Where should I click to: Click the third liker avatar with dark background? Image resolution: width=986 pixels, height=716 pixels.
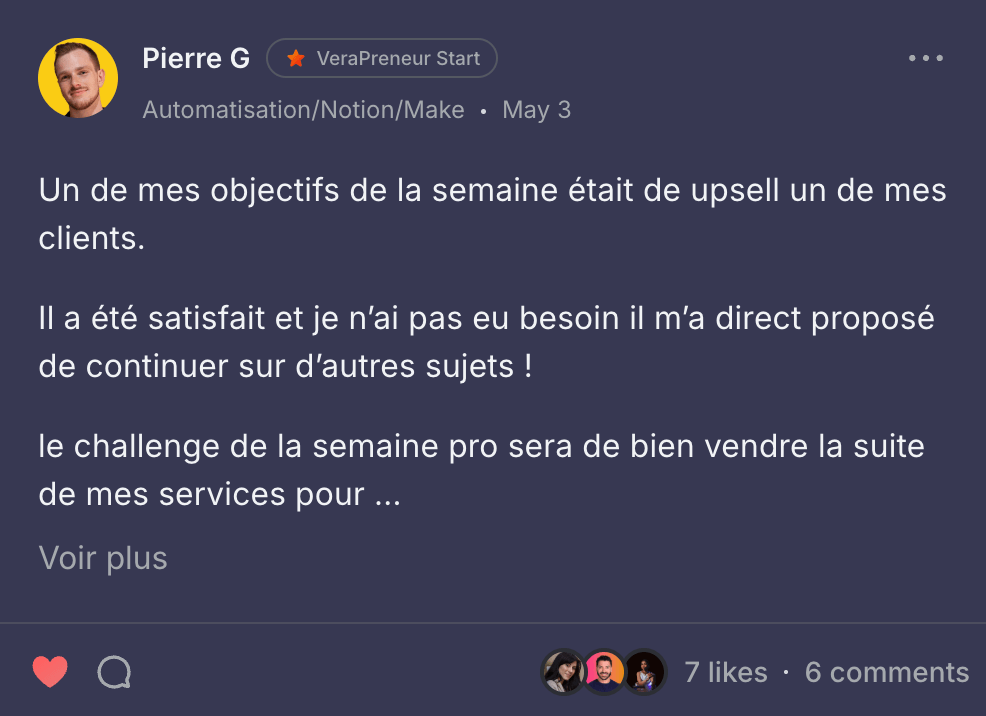[645, 672]
